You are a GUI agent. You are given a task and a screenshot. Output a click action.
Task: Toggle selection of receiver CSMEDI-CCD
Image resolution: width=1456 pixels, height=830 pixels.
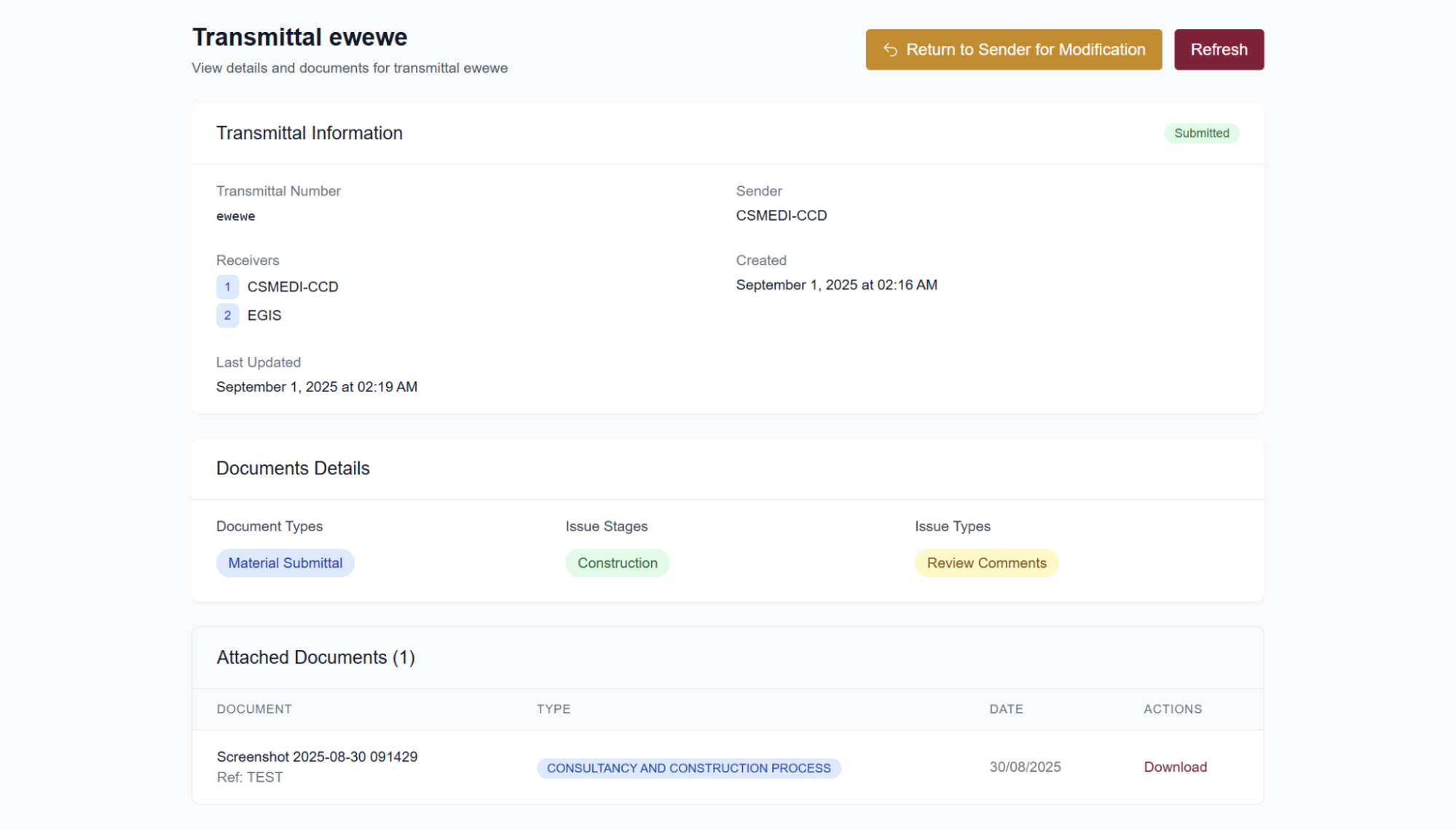(x=292, y=286)
